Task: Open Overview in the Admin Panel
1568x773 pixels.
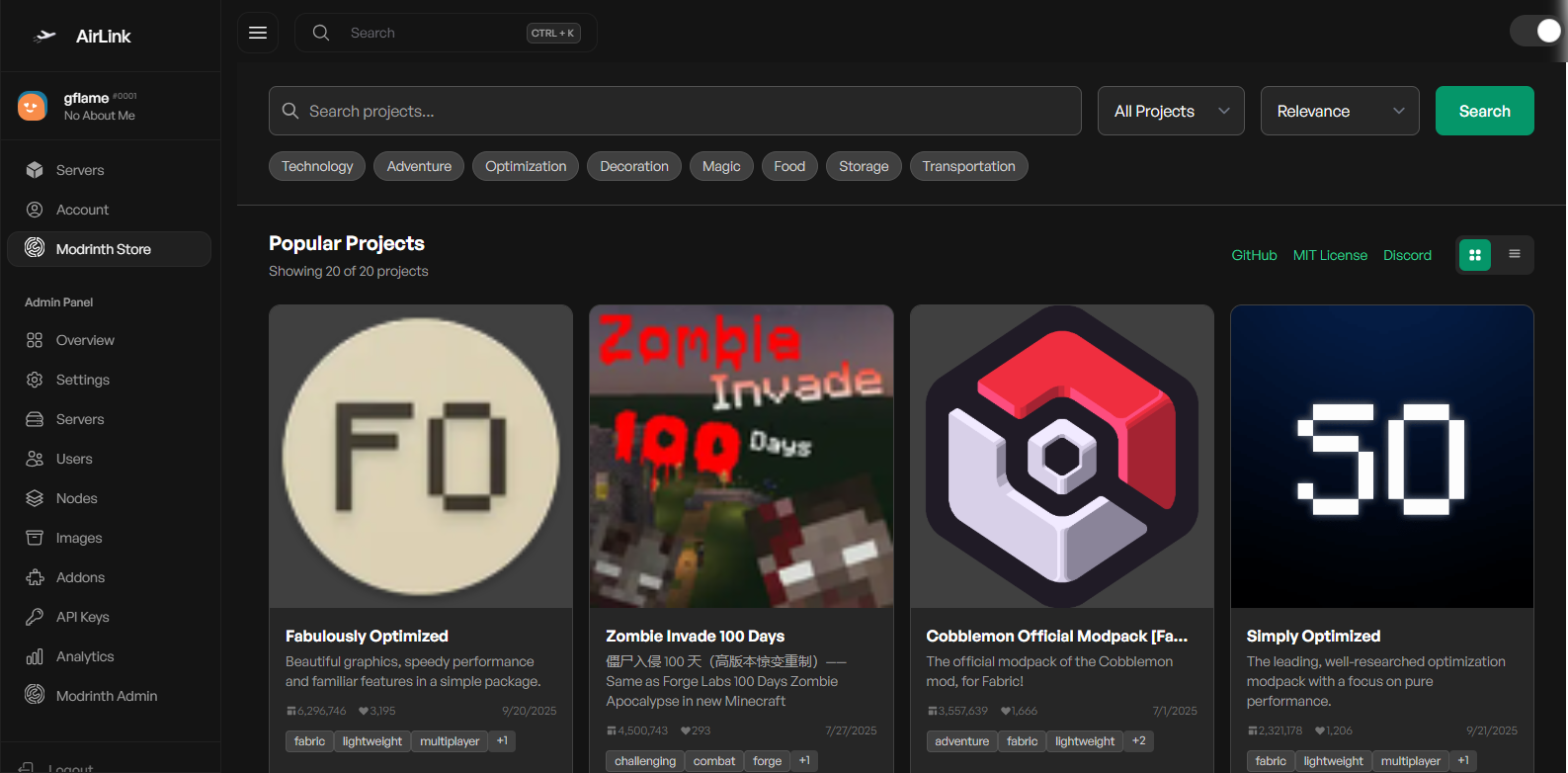Action: click(85, 340)
